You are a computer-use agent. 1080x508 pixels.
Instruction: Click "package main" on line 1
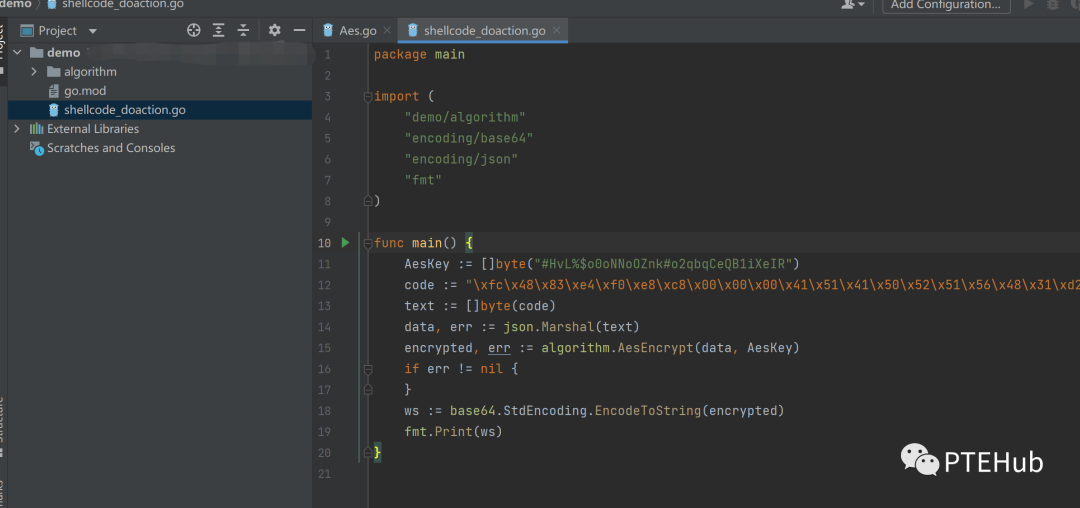419,54
